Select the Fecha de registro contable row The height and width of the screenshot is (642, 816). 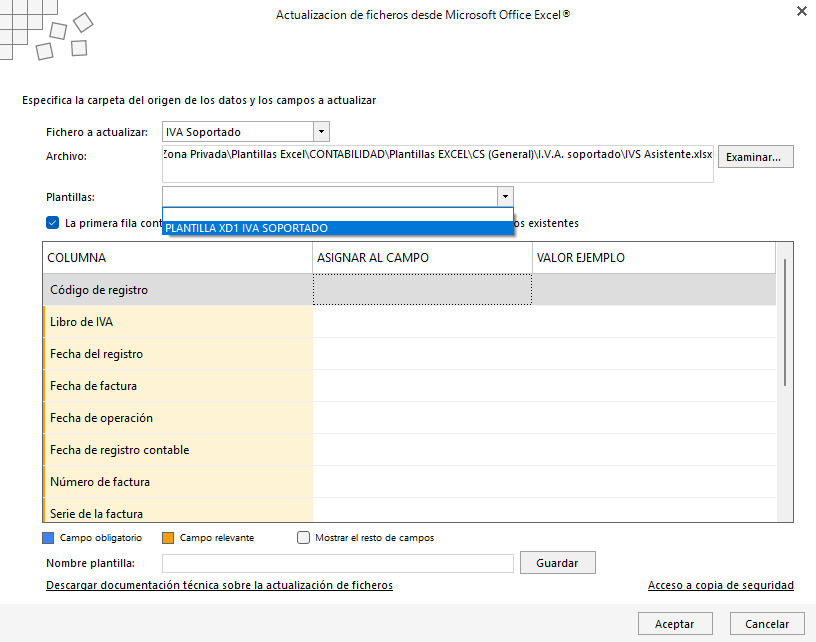click(x=409, y=450)
